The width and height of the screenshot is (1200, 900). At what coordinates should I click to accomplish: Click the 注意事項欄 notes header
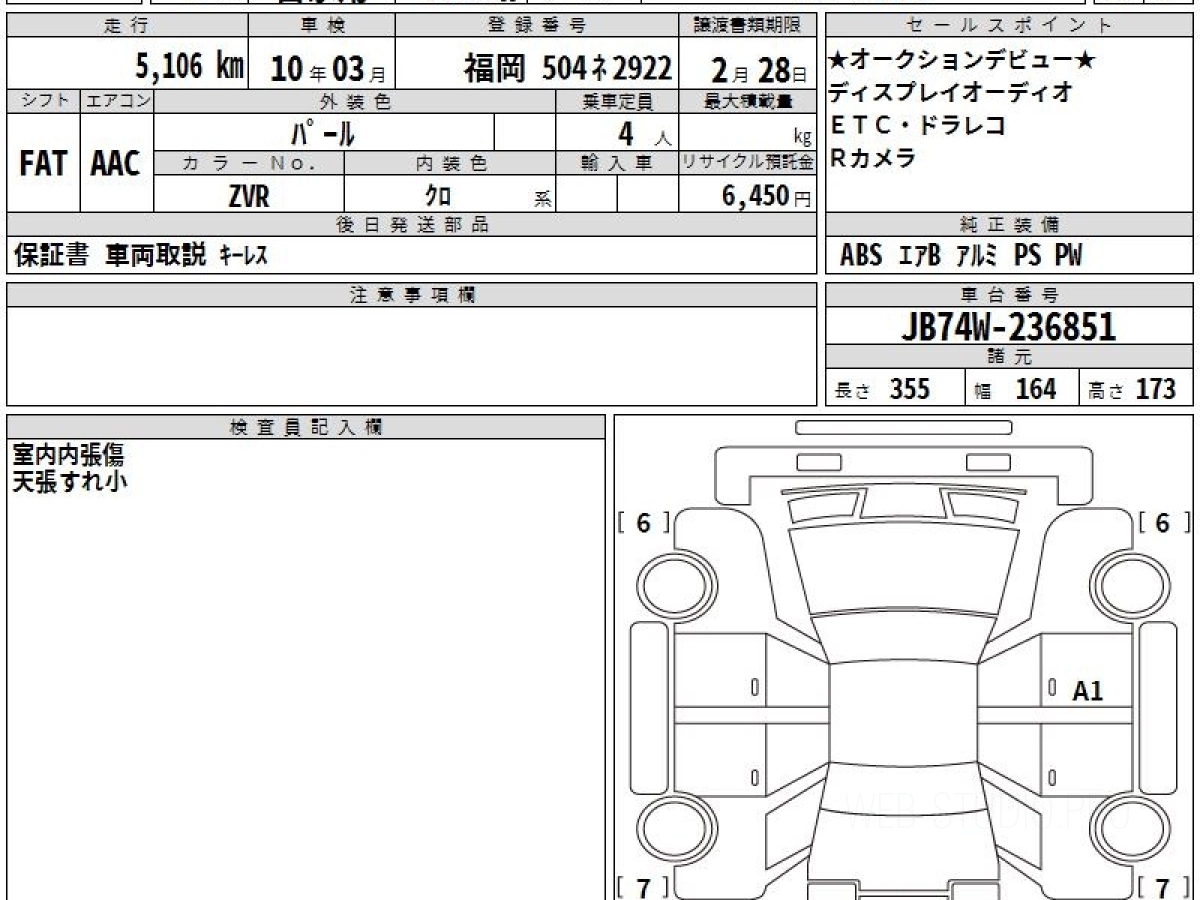(411, 295)
